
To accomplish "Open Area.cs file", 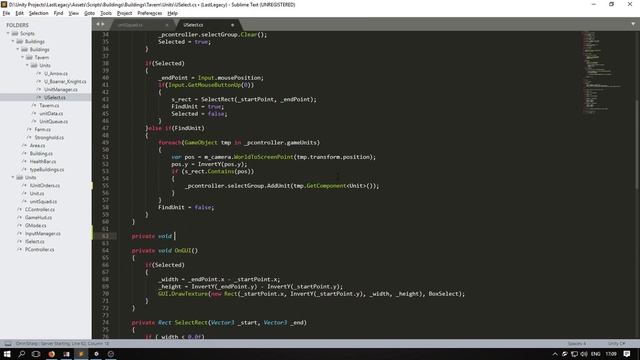I will point(37,145).
